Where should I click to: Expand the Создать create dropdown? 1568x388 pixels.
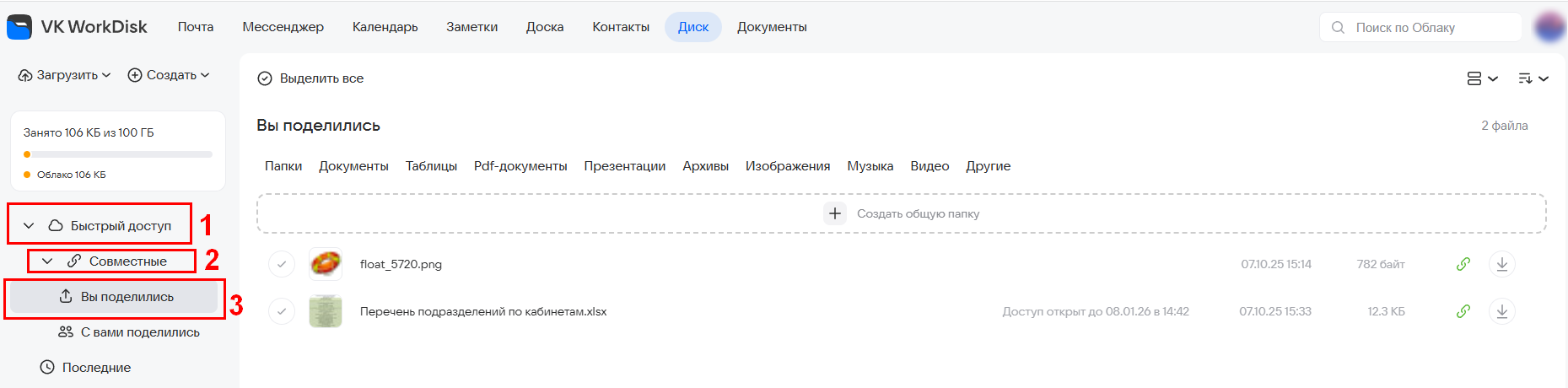coord(169,75)
